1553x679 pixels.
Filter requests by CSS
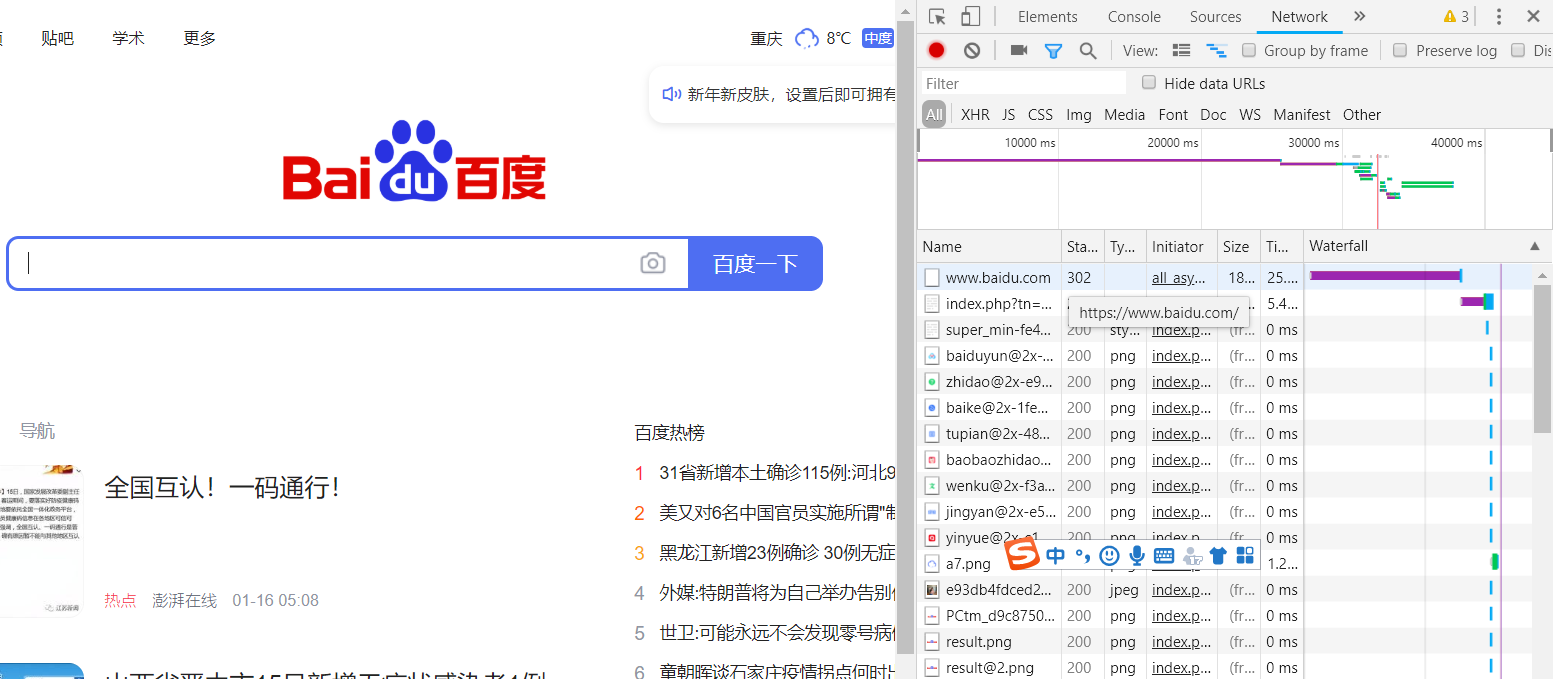click(1040, 115)
